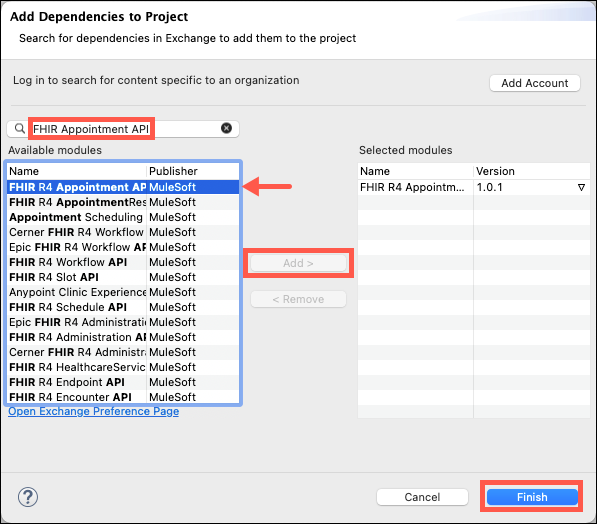Select Appointment Scheduling module row
Screen dimensions: 597x524
[123, 217]
